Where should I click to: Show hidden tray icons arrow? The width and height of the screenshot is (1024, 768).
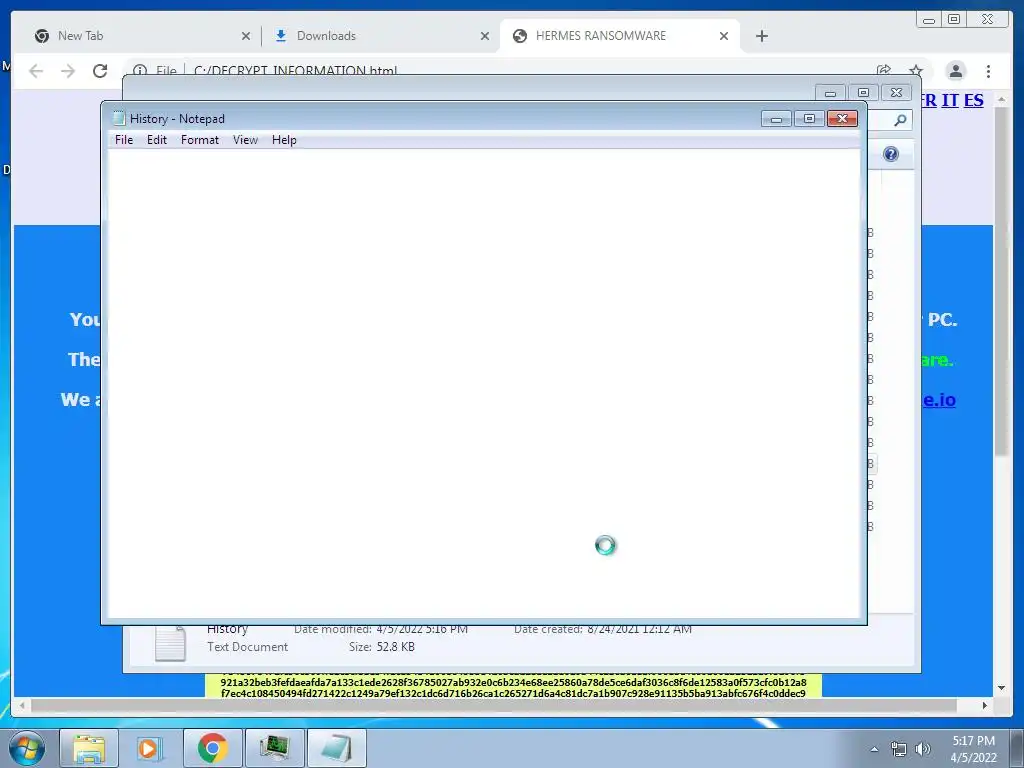pos(874,749)
